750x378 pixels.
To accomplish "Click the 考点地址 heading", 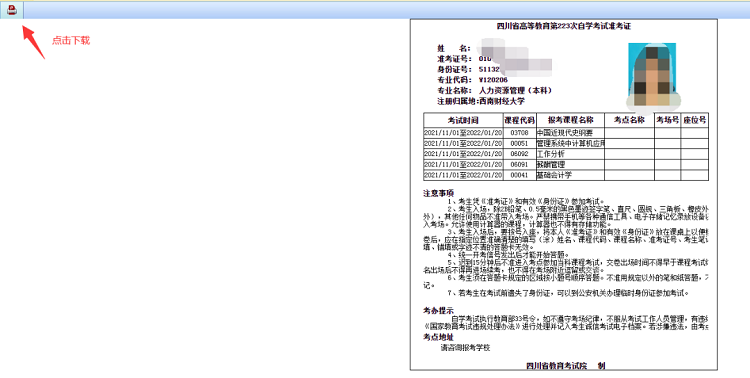I will point(438,337).
